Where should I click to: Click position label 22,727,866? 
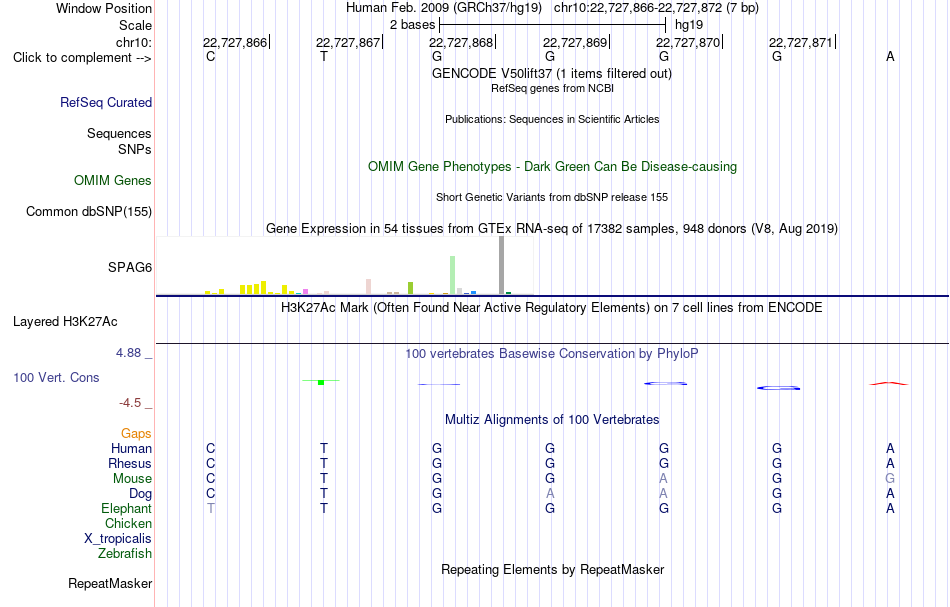tap(235, 42)
